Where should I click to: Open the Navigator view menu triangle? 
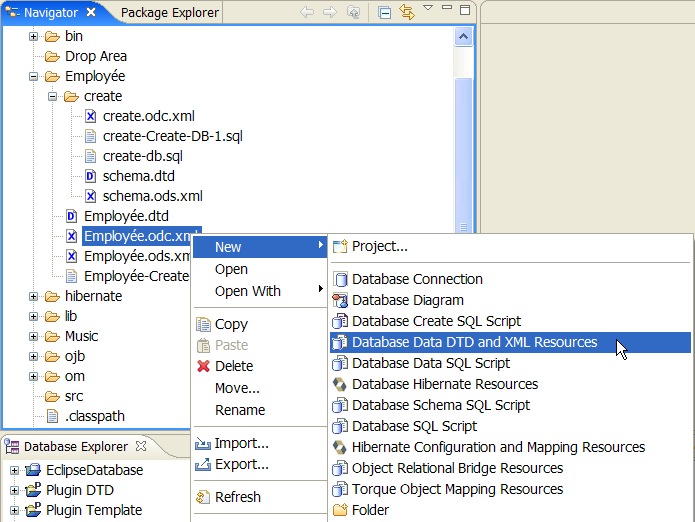pos(428,9)
